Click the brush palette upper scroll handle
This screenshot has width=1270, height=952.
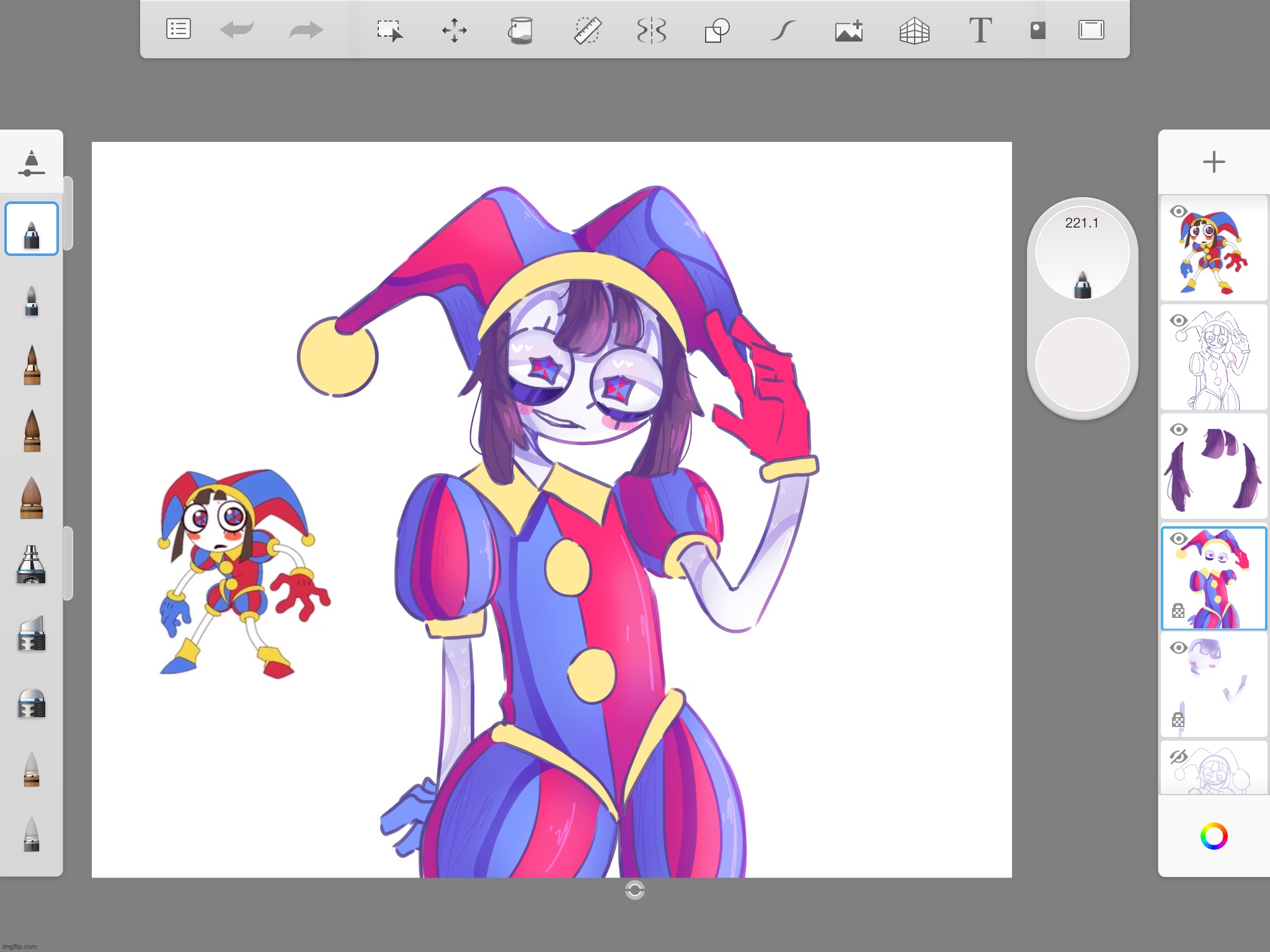[68, 214]
